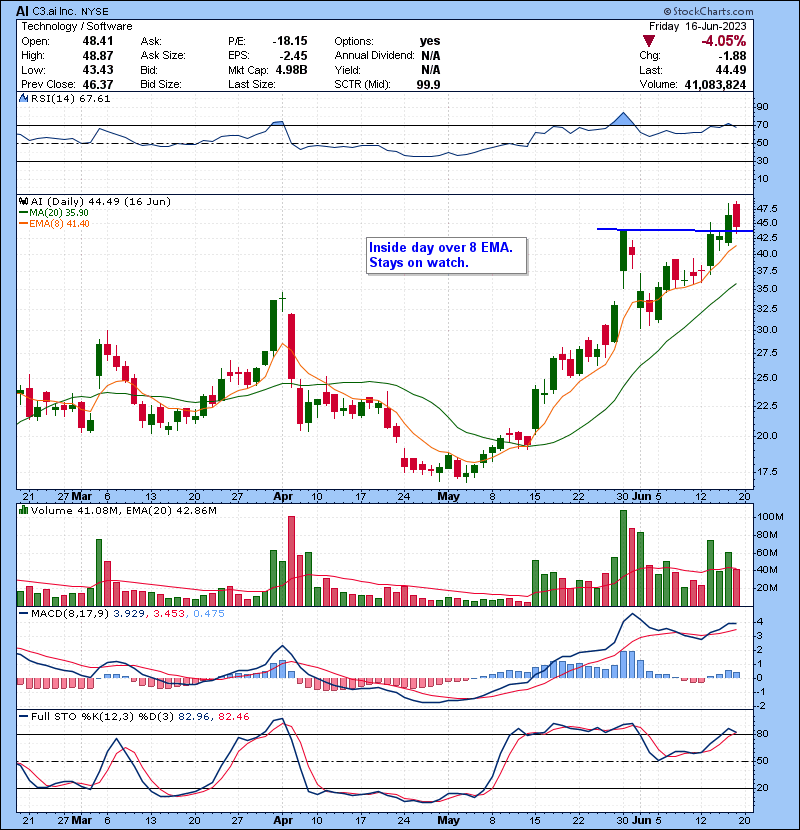Click the 'C3.ai Inc. NYSE' company name
The width and height of the screenshot is (800, 830).
coord(70,11)
